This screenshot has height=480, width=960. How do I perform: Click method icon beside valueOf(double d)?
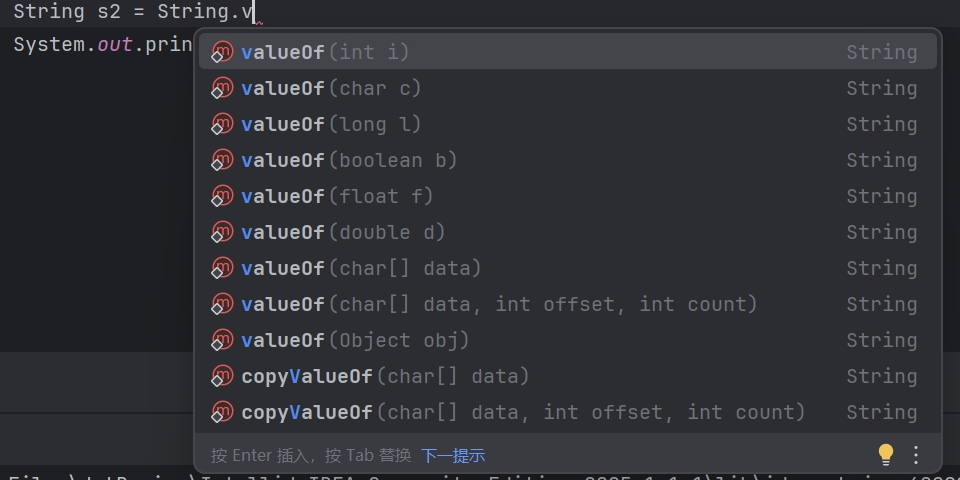pyautogui.click(x=222, y=232)
